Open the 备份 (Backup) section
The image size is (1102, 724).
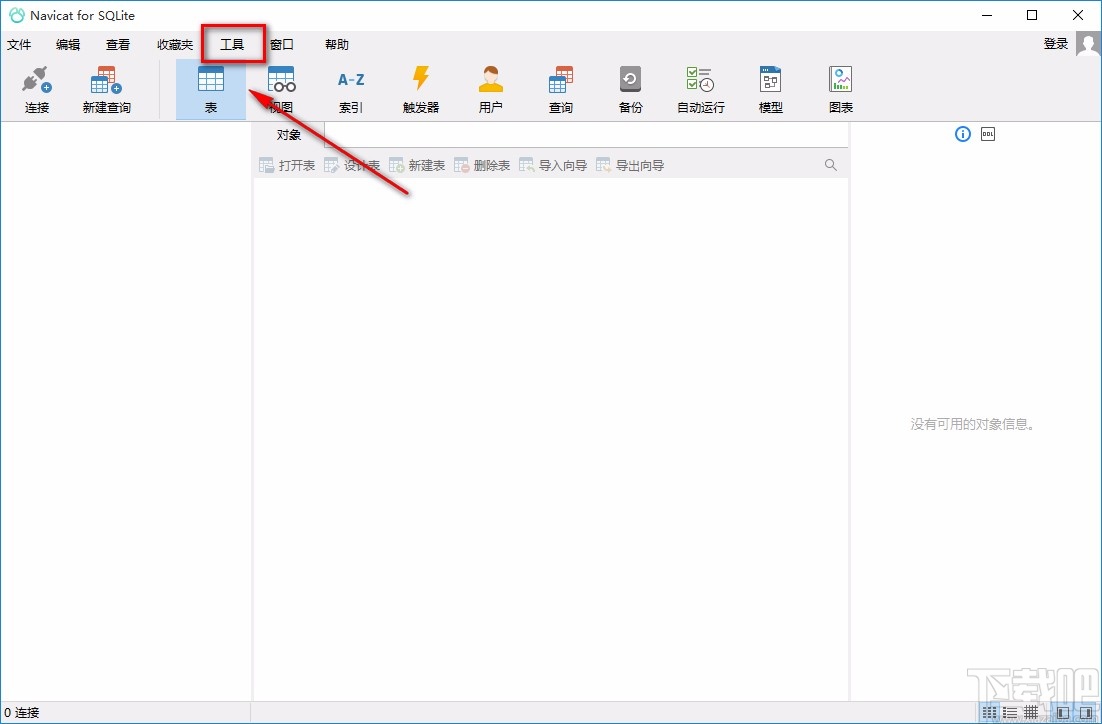coord(630,90)
